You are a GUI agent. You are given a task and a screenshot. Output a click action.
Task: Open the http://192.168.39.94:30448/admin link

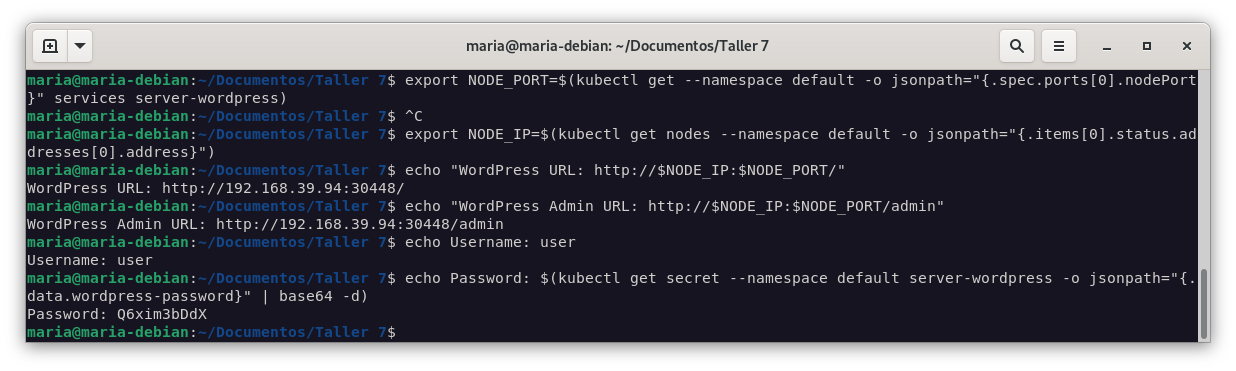point(360,224)
